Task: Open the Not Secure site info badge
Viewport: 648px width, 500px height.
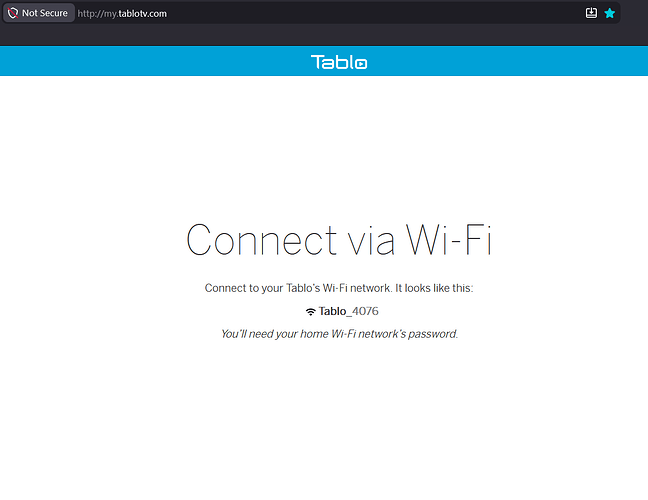Action: click(38, 13)
